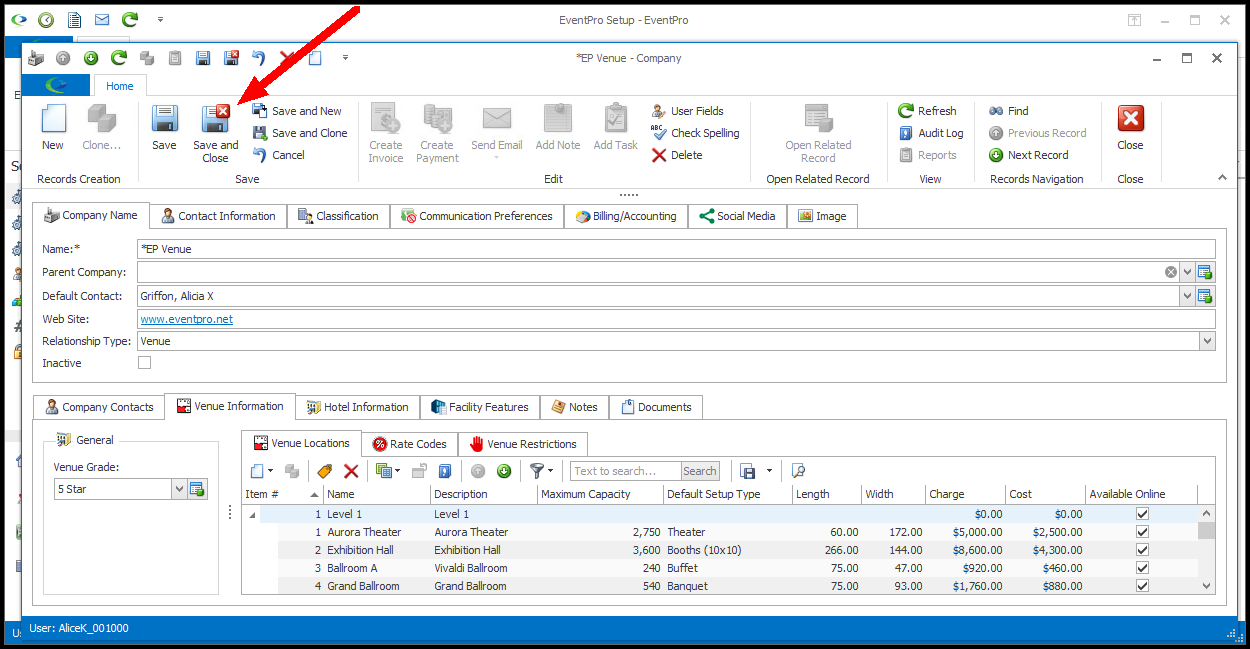Click the document icon in EventPro Setup window

tap(74, 20)
